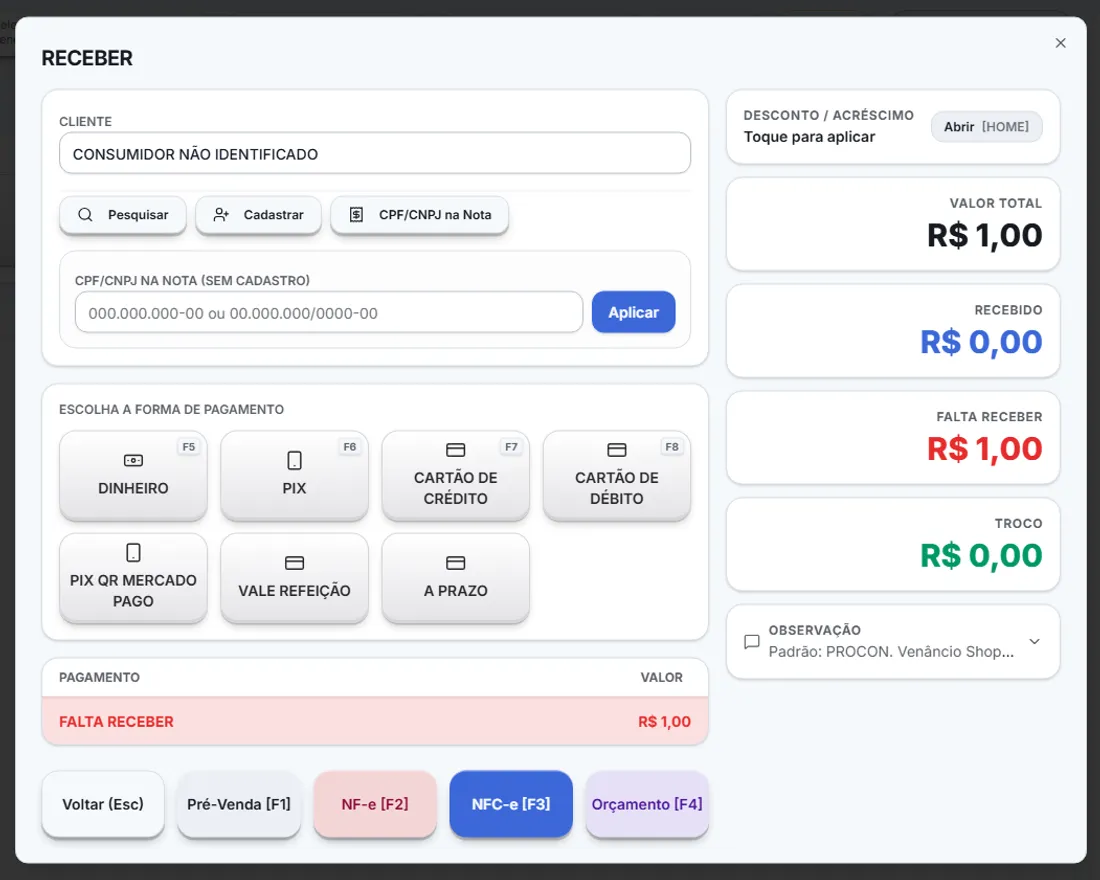Click the VALOR TOTAL amount R$ 1,00
The height and width of the screenshot is (880, 1100).
tap(985, 235)
